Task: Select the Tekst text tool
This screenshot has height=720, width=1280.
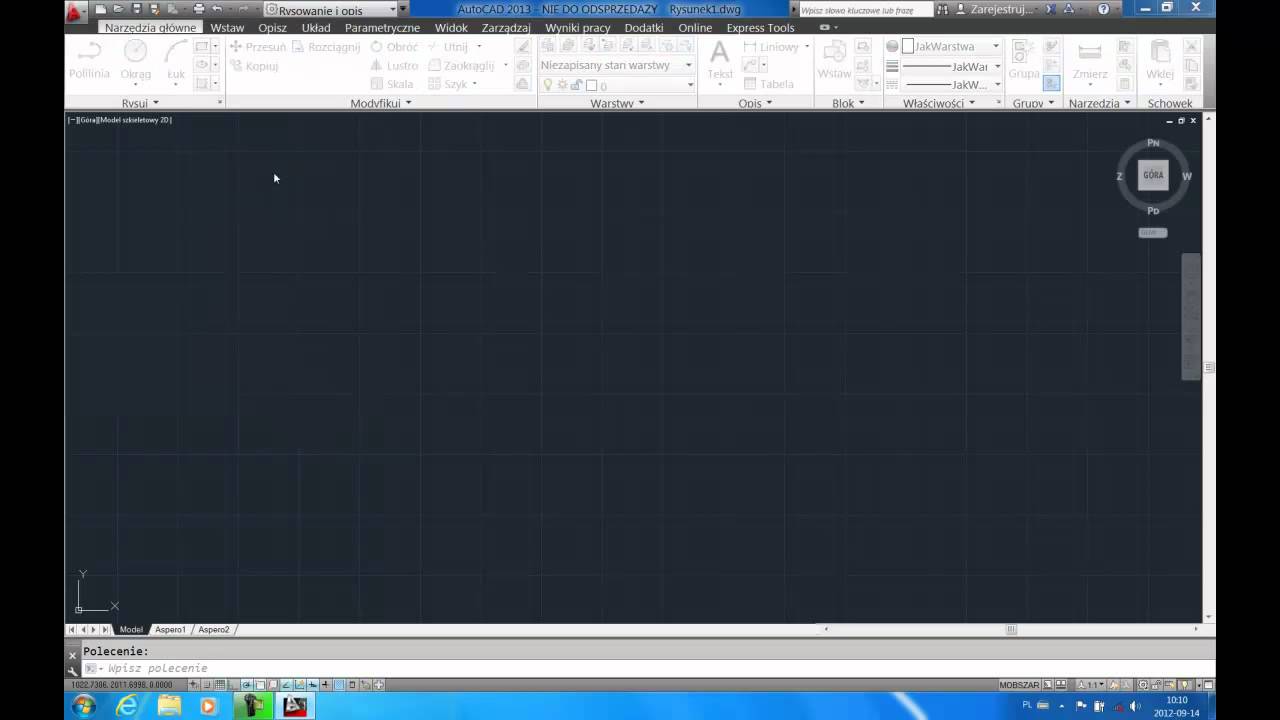Action: click(720, 60)
